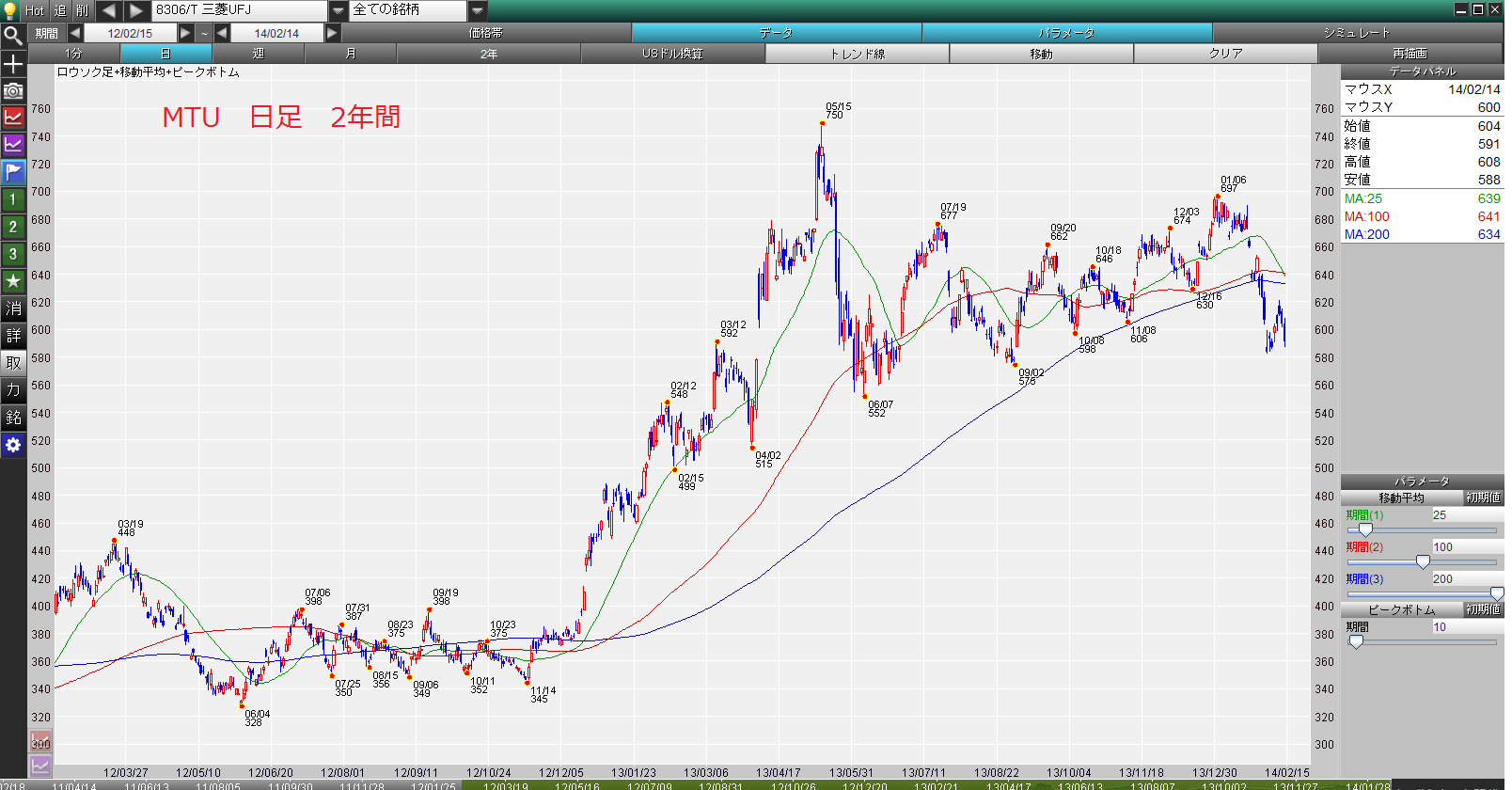Click green number 1 preset icon

[13, 199]
